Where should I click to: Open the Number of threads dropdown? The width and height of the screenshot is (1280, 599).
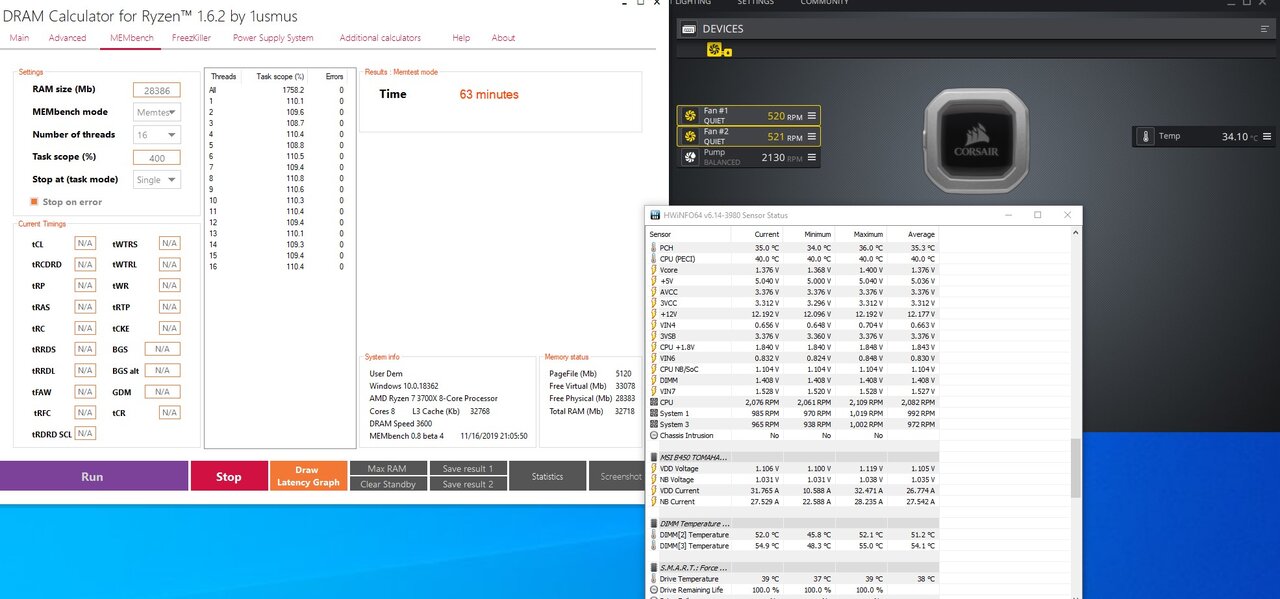(157, 135)
